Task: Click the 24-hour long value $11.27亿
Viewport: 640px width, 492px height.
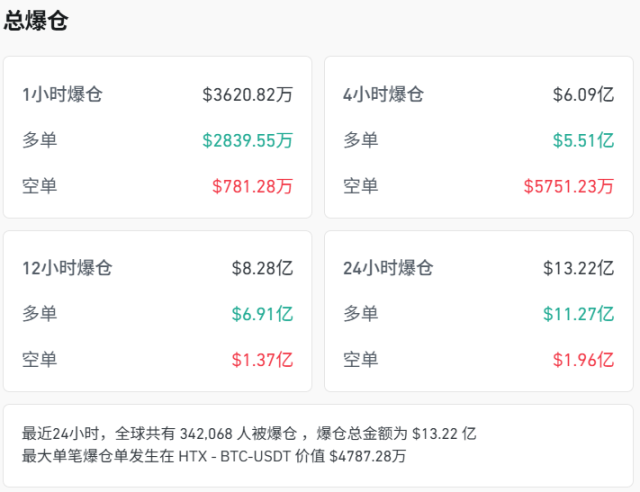Action: [x=578, y=314]
